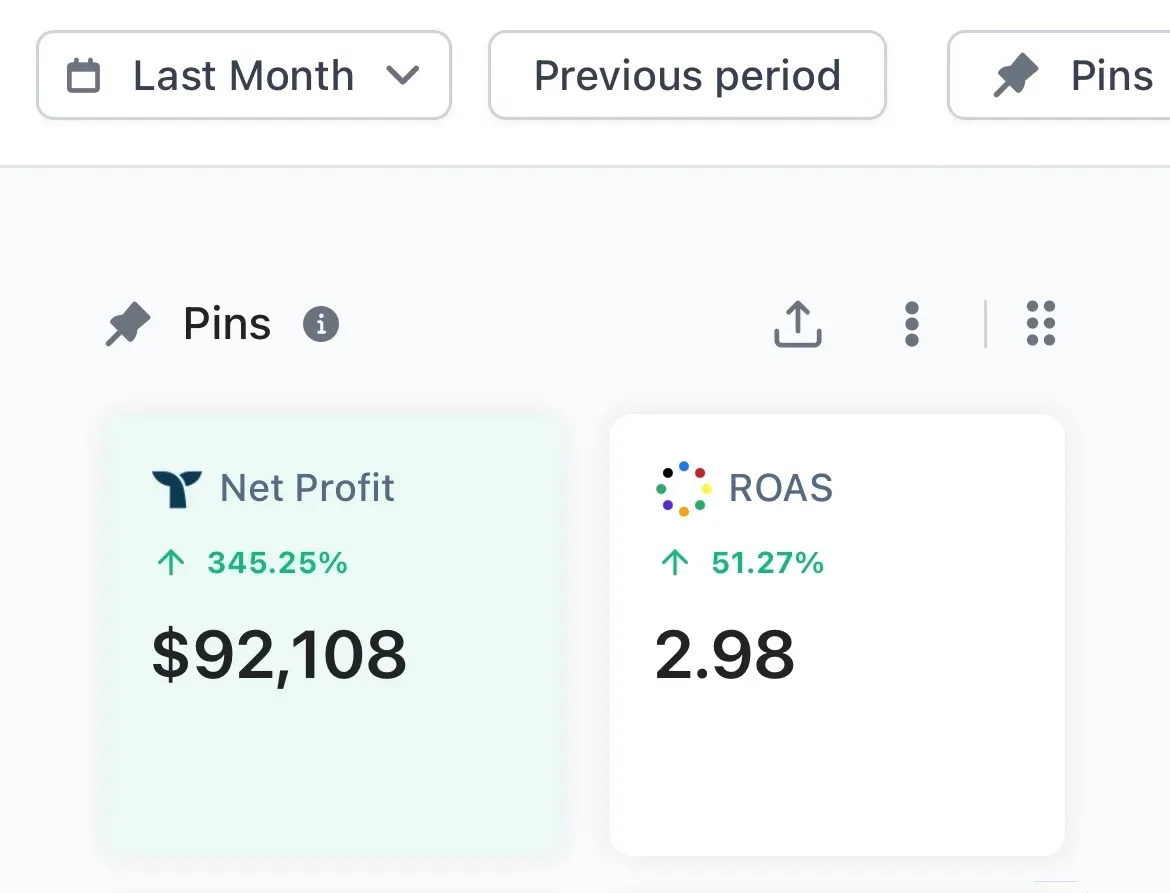This screenshot has width=1170, height=893.
Task: Select the Net Profit card title
Action: [x=307, y=488]
